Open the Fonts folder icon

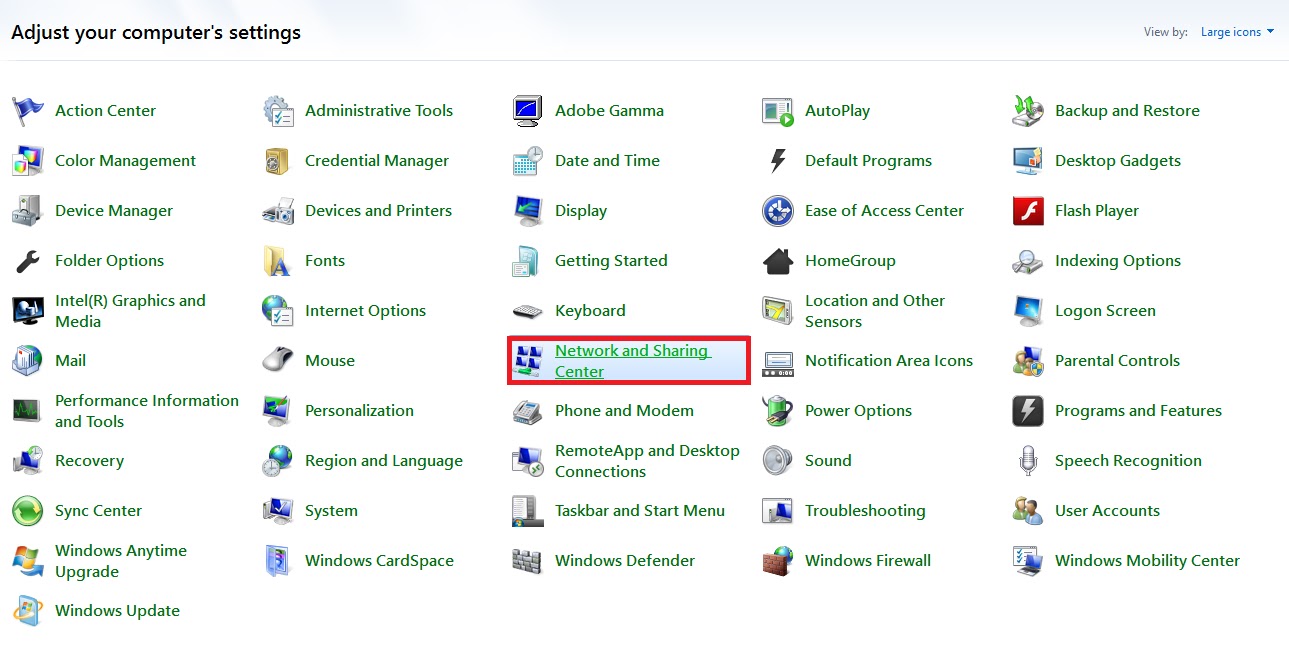click(278, 261)
